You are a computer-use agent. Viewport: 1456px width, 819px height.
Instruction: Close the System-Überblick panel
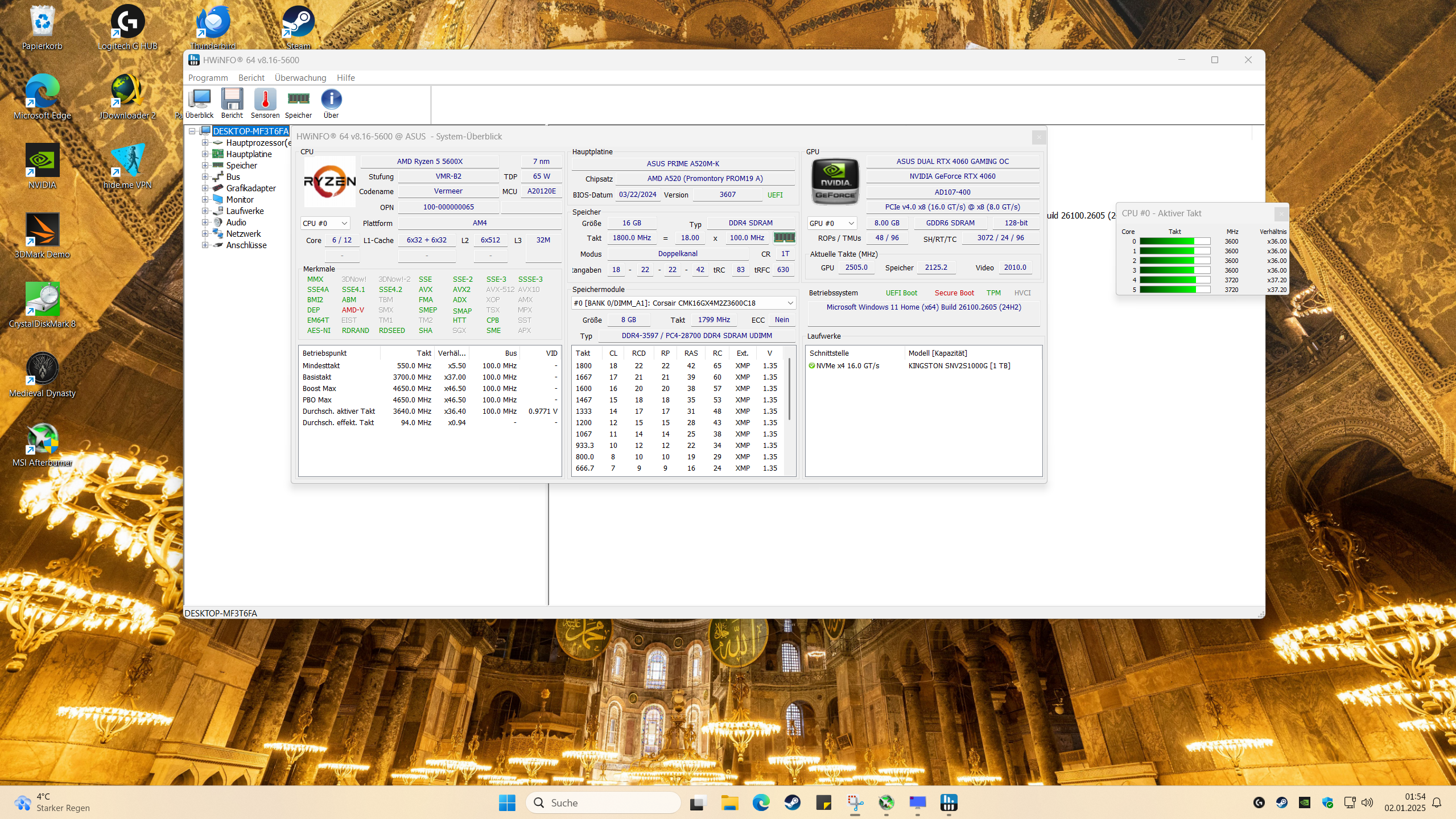click(x=1039, y=137)
